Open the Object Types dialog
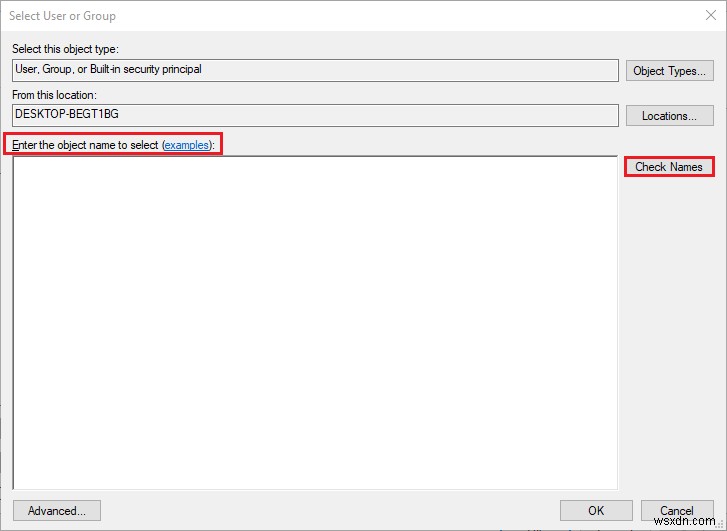 pyautogui.click(x=670, y=71)
